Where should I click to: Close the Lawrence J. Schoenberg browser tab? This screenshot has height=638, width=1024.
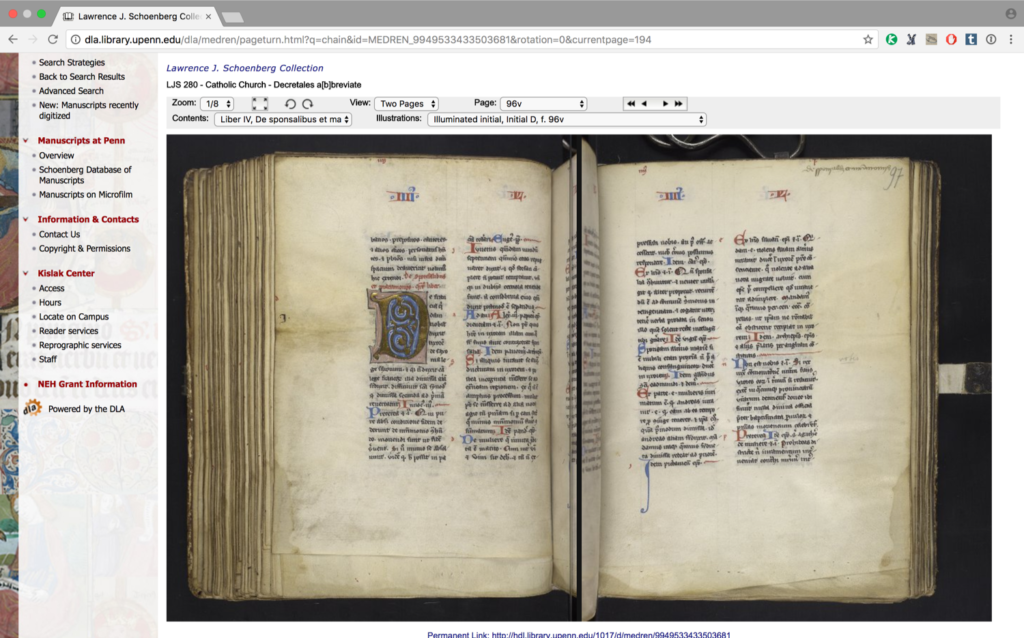[x=208, y=16]
